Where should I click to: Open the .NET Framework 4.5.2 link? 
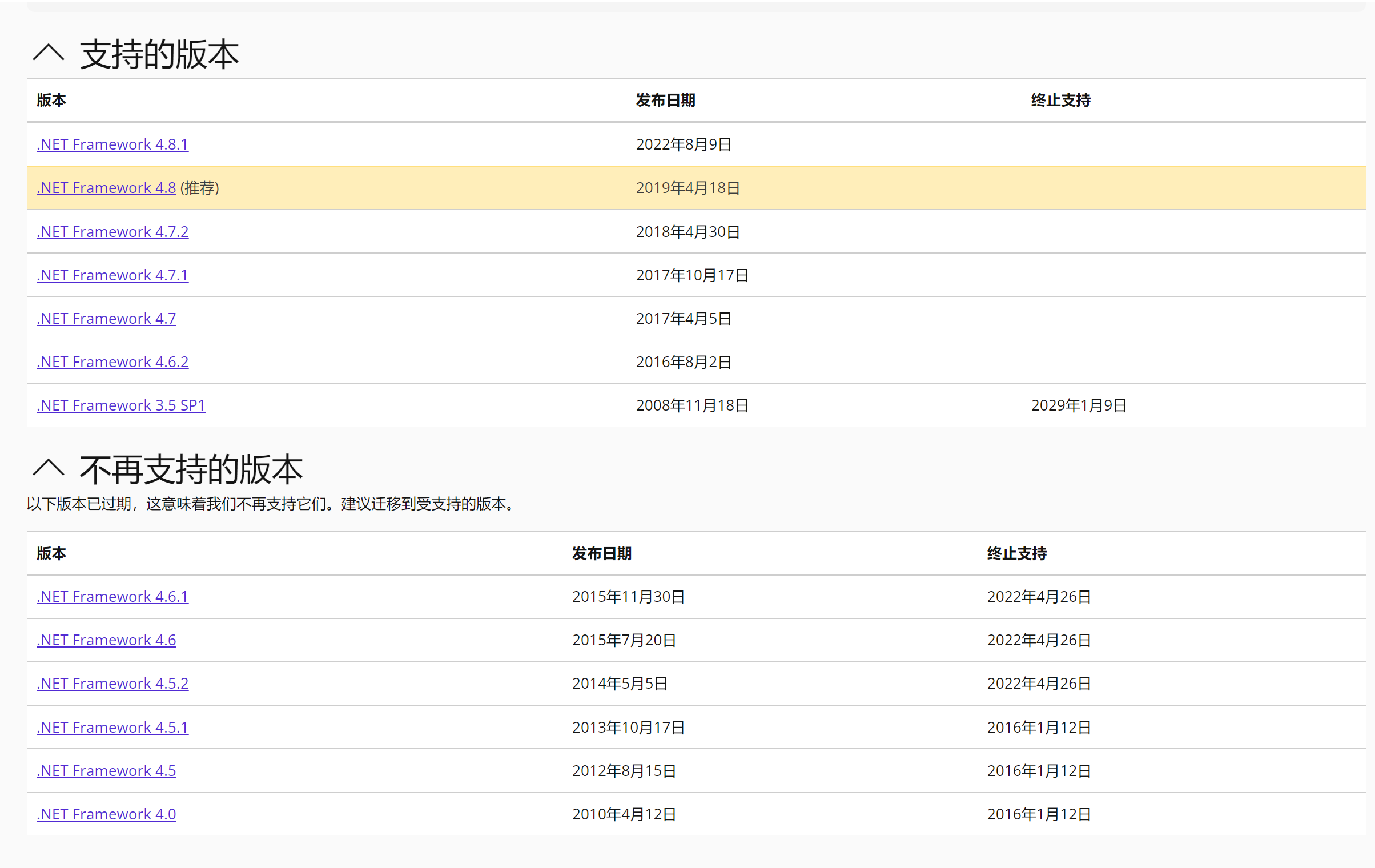point(112,684)
